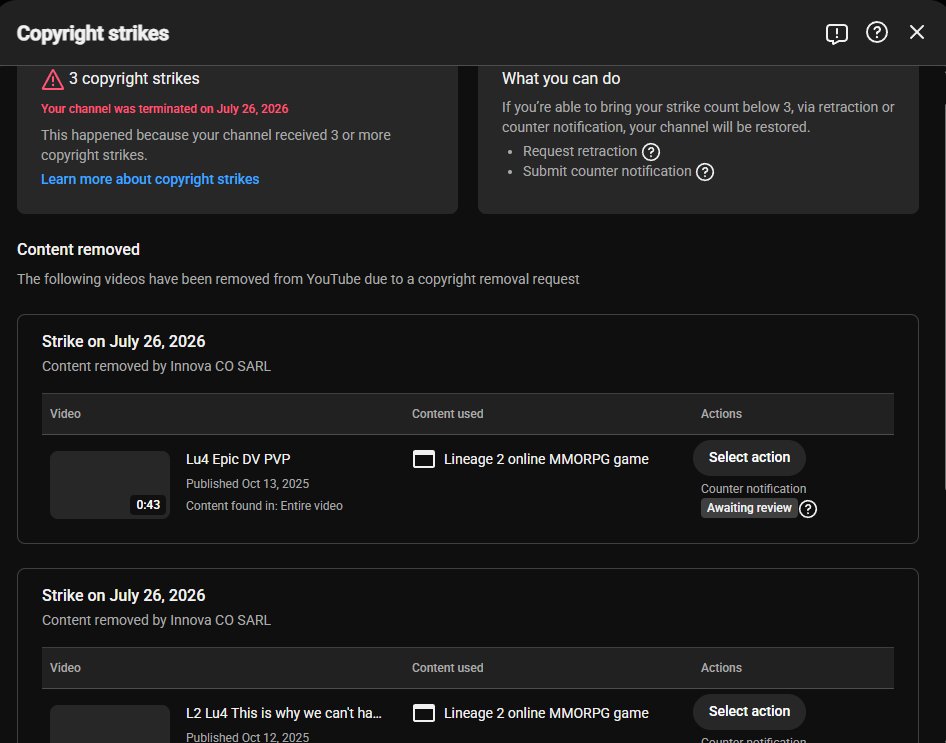The height and width of the screenshot is (743, 946).
Task: Click the Lu4 Epic DV PVP video title
Action: tap(238, 459)
